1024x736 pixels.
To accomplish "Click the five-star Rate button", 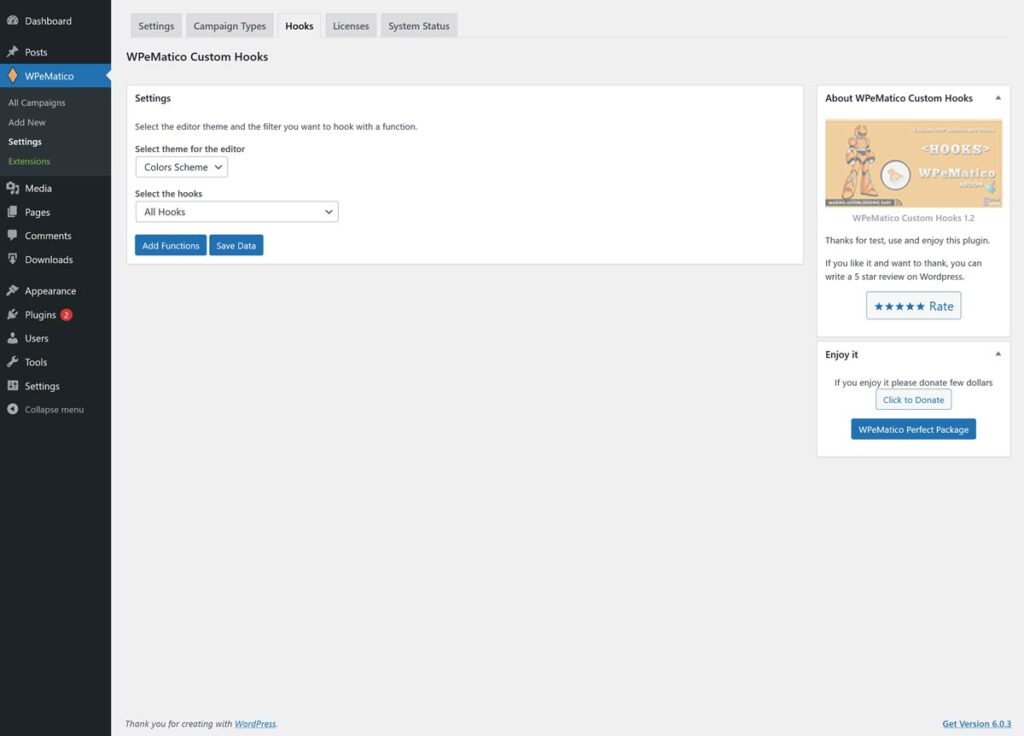I will pyautogui.click(x=914, y=306).
